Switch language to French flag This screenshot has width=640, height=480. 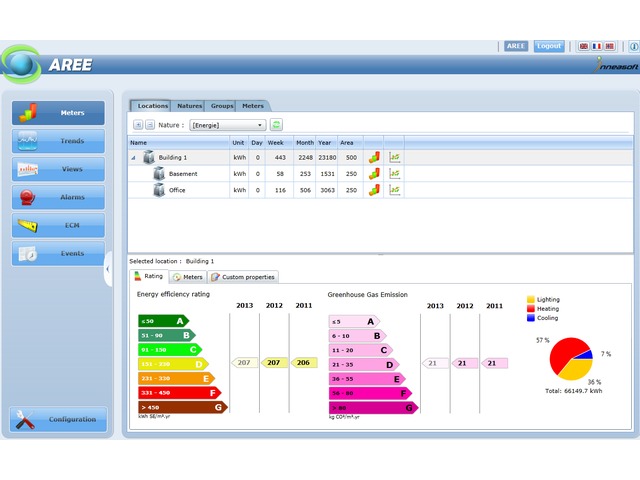(598, 46)
